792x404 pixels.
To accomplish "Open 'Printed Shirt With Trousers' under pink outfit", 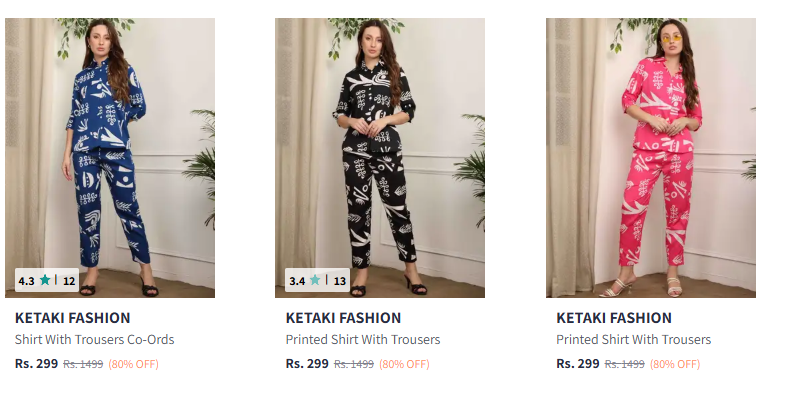I will [634, 340].
